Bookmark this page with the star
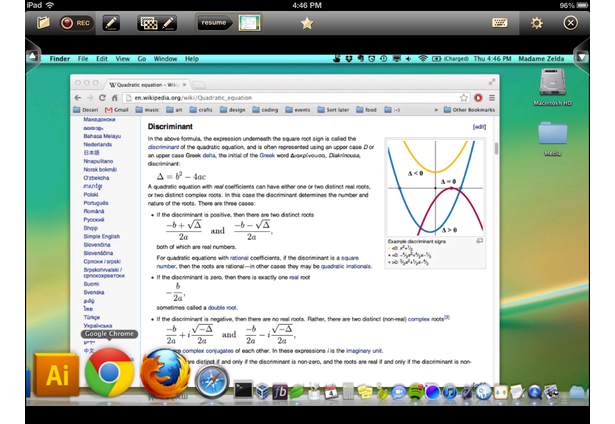Viewport: 615px width, 424px height. tap(464, 98)
